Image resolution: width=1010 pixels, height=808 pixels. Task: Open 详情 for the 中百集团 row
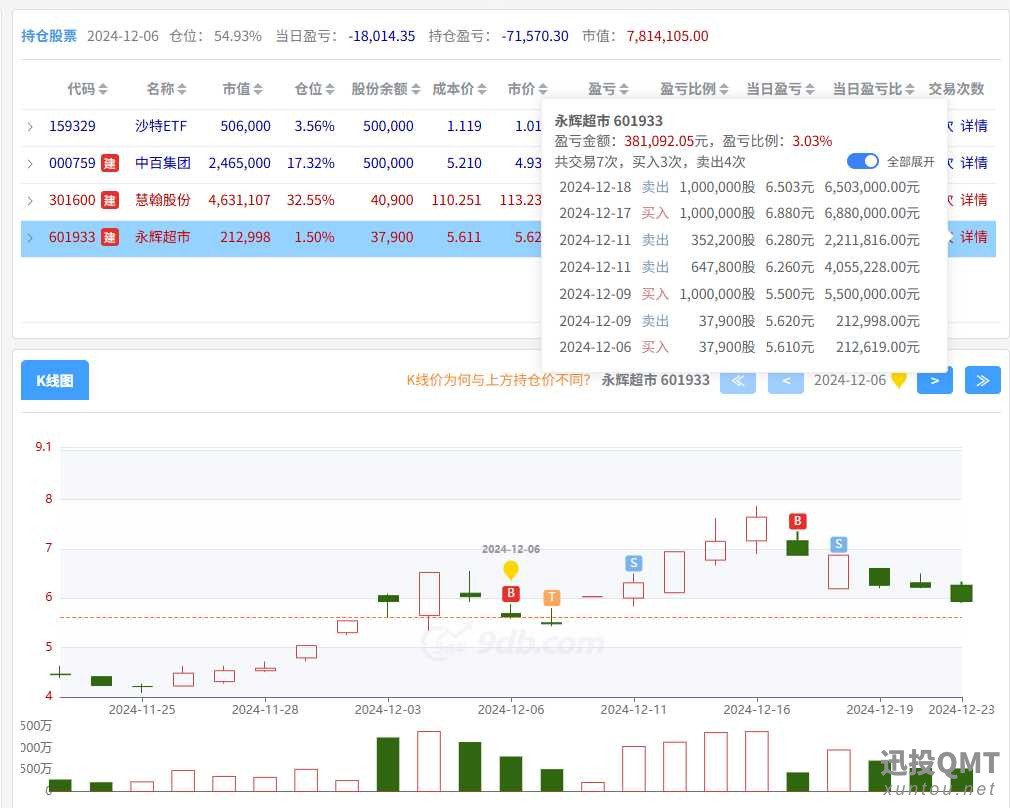[x=973, y=163]
